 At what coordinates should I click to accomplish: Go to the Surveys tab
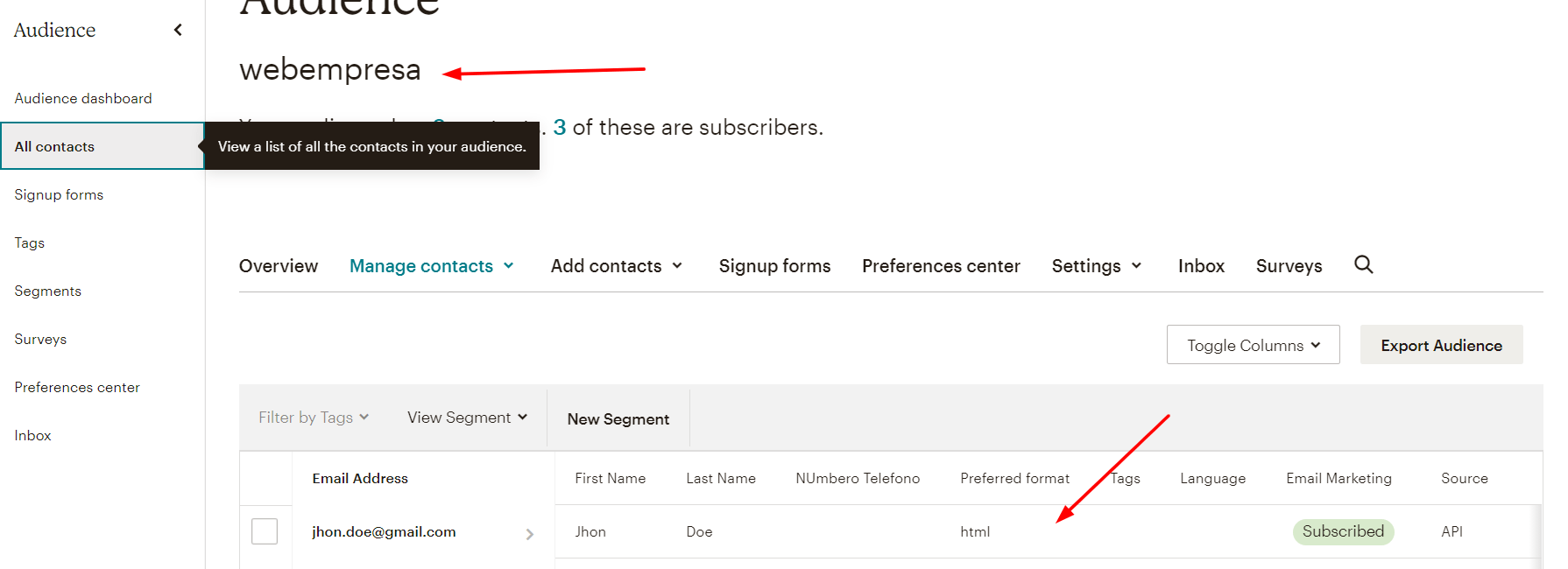pos(1289,266)
